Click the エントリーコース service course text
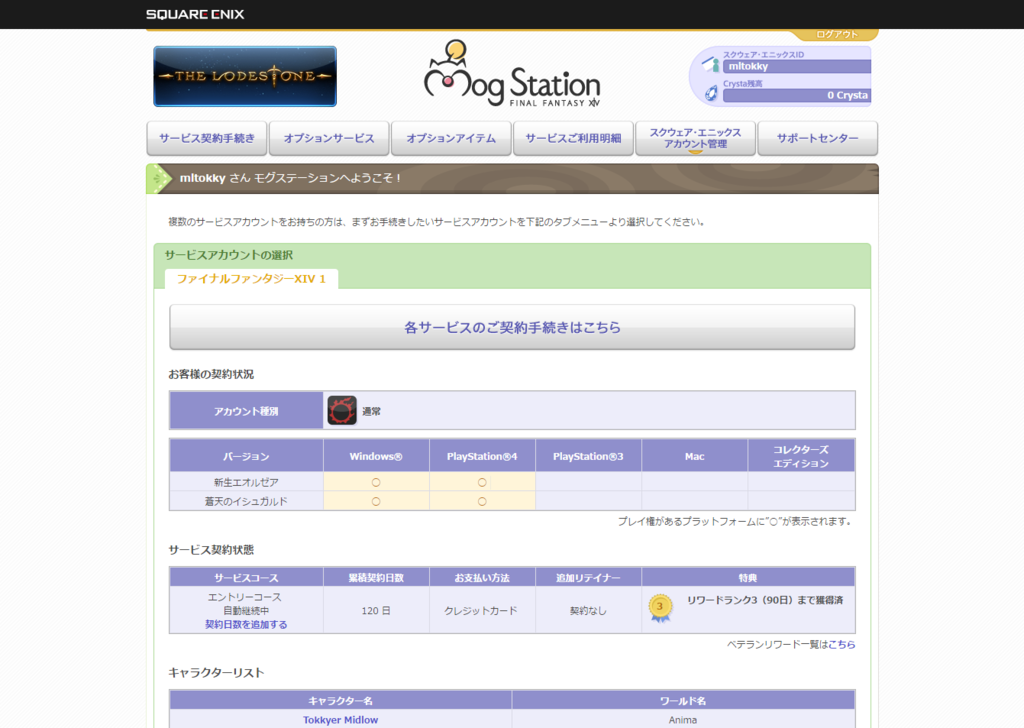1024x728 pixels. tap(245, 597)
